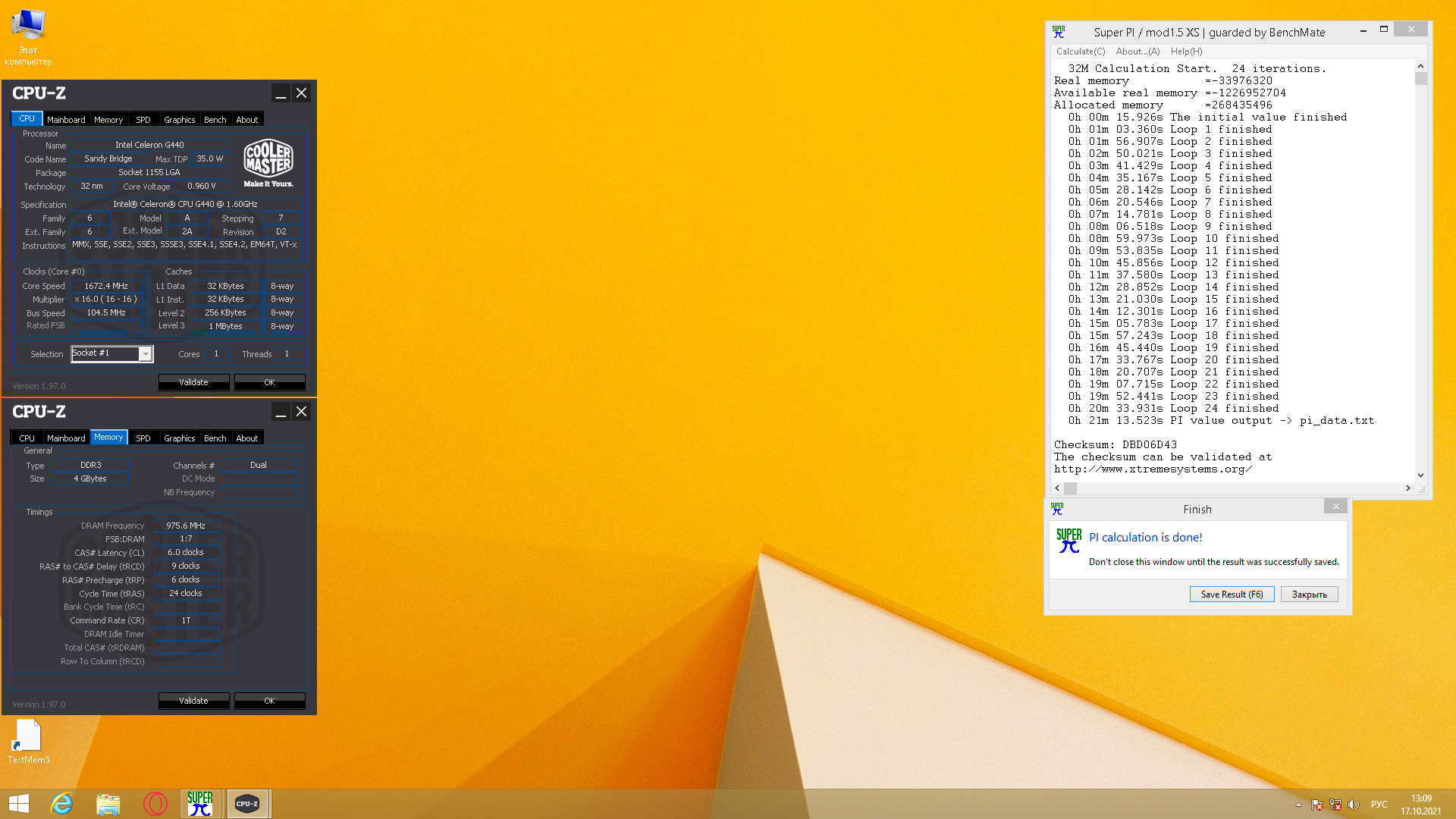This screenshot has height=819, width=1456.
Task: Maximize the Super PI window
Action: coord(1384,30)
